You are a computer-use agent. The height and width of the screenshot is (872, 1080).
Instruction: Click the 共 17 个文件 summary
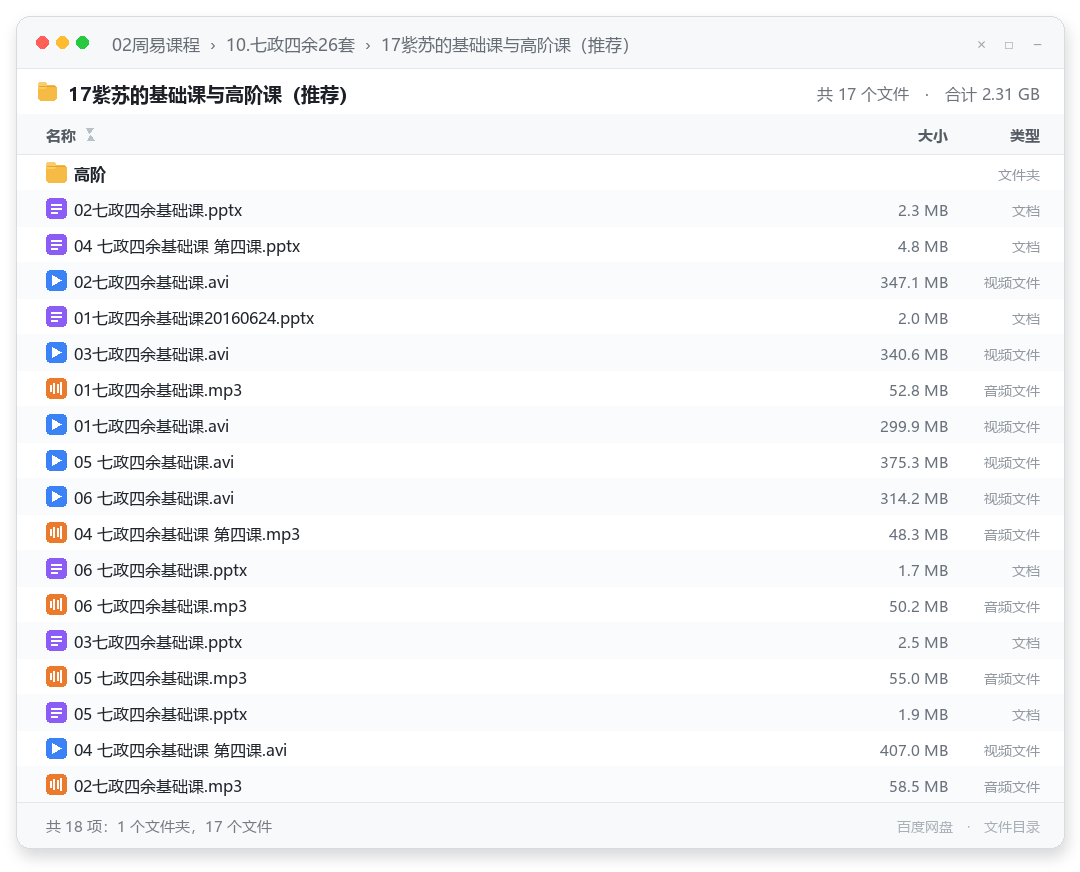click(x=862, y=94)
